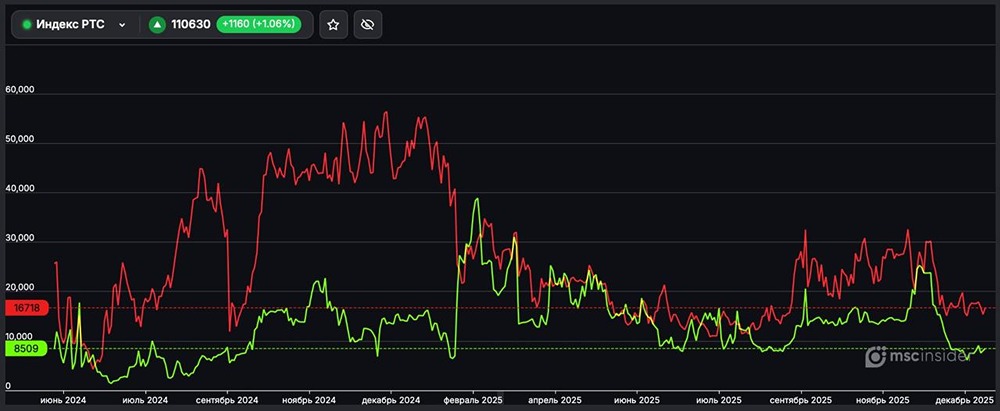Click the июнь 2024 timeline label

click(63, 400)
